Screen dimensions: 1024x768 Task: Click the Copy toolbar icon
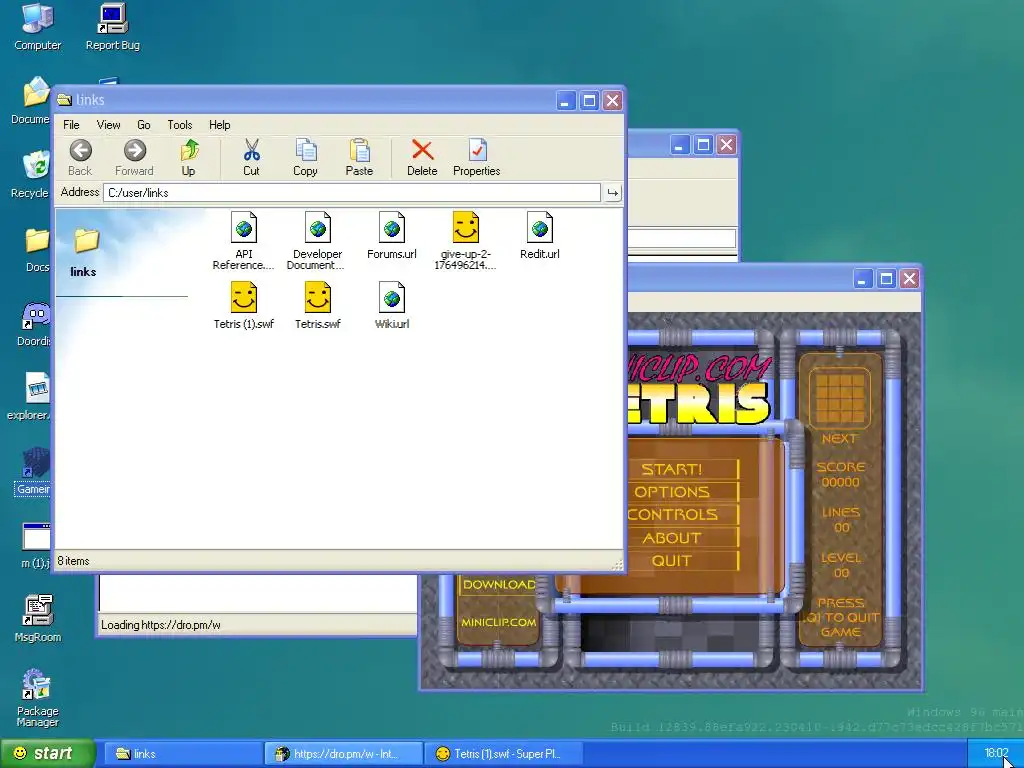[306, 150]
